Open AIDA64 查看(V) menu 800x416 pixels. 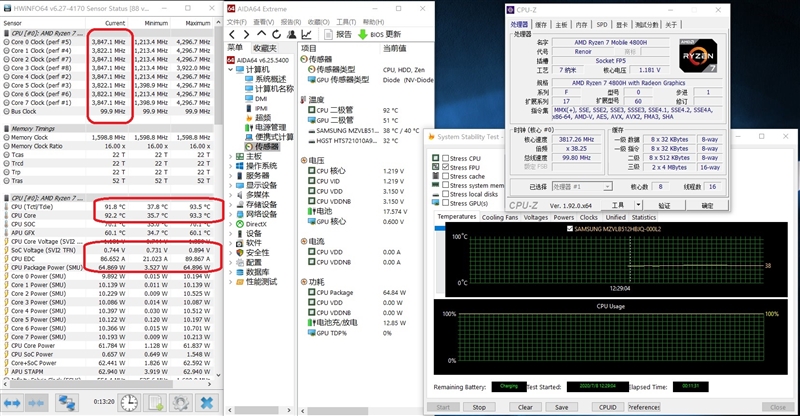click(x=264, y=22)
